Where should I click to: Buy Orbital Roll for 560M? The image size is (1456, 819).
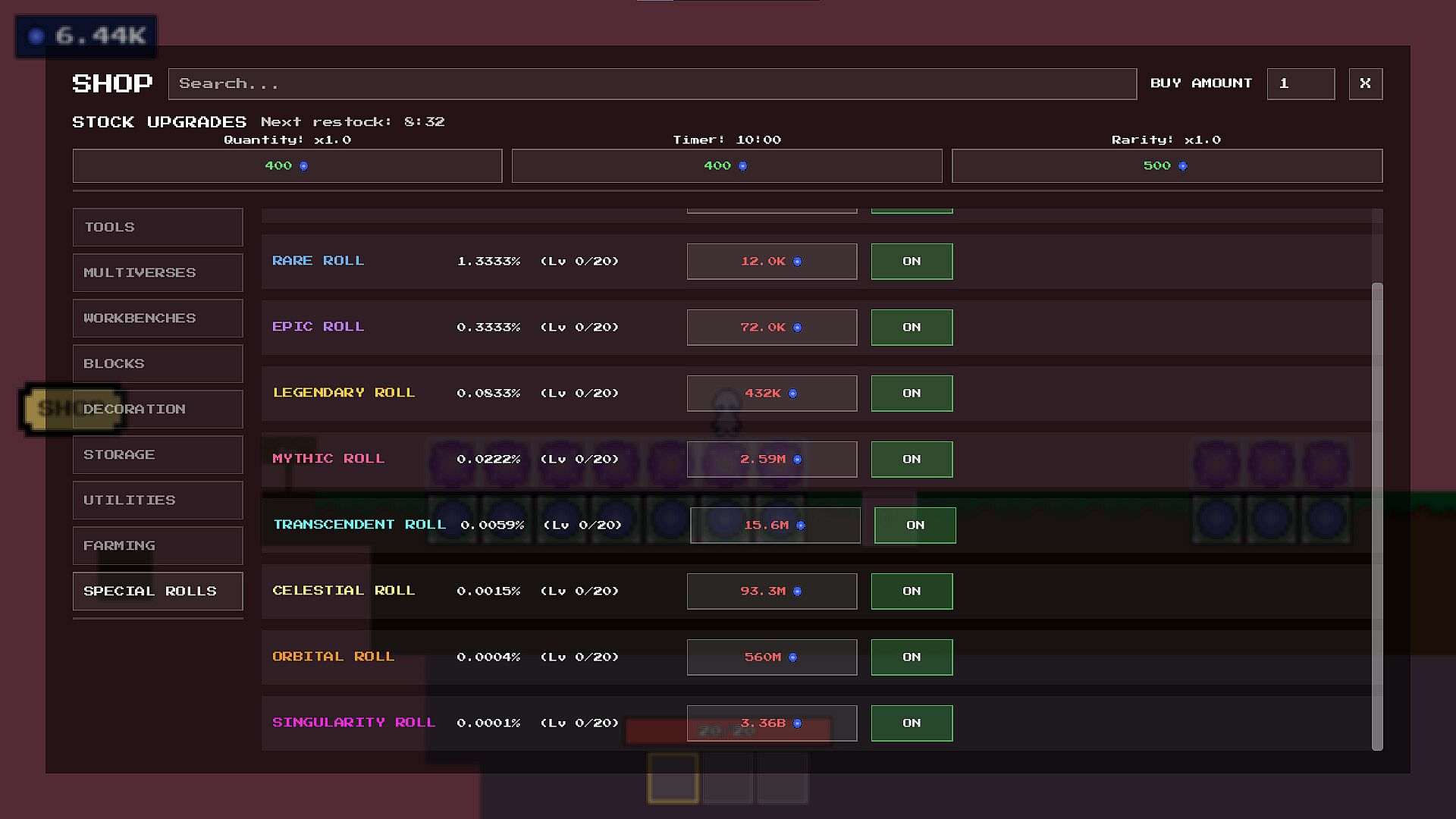pos(772,657)
